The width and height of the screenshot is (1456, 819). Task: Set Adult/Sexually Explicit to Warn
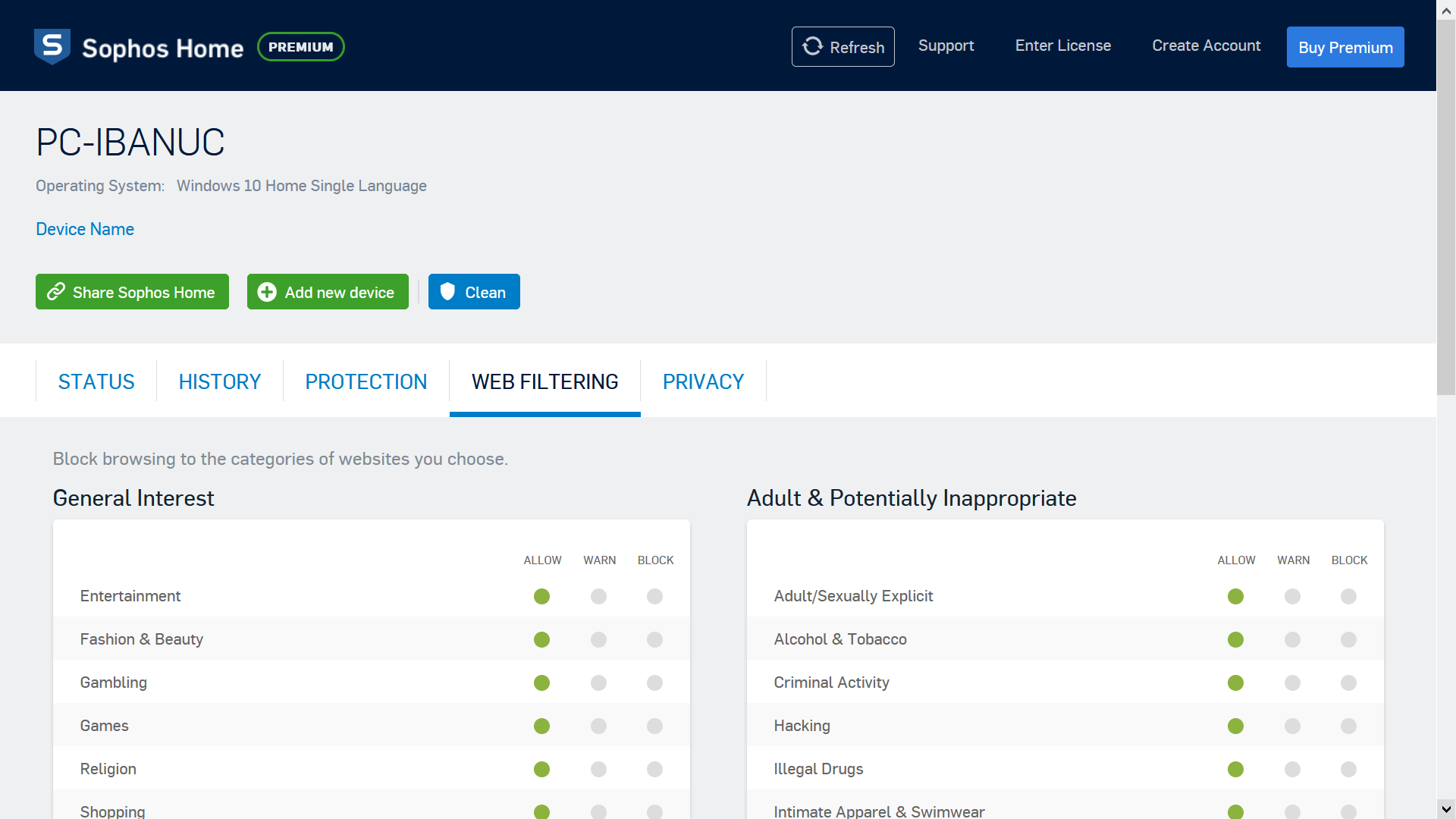point(1292,596)
